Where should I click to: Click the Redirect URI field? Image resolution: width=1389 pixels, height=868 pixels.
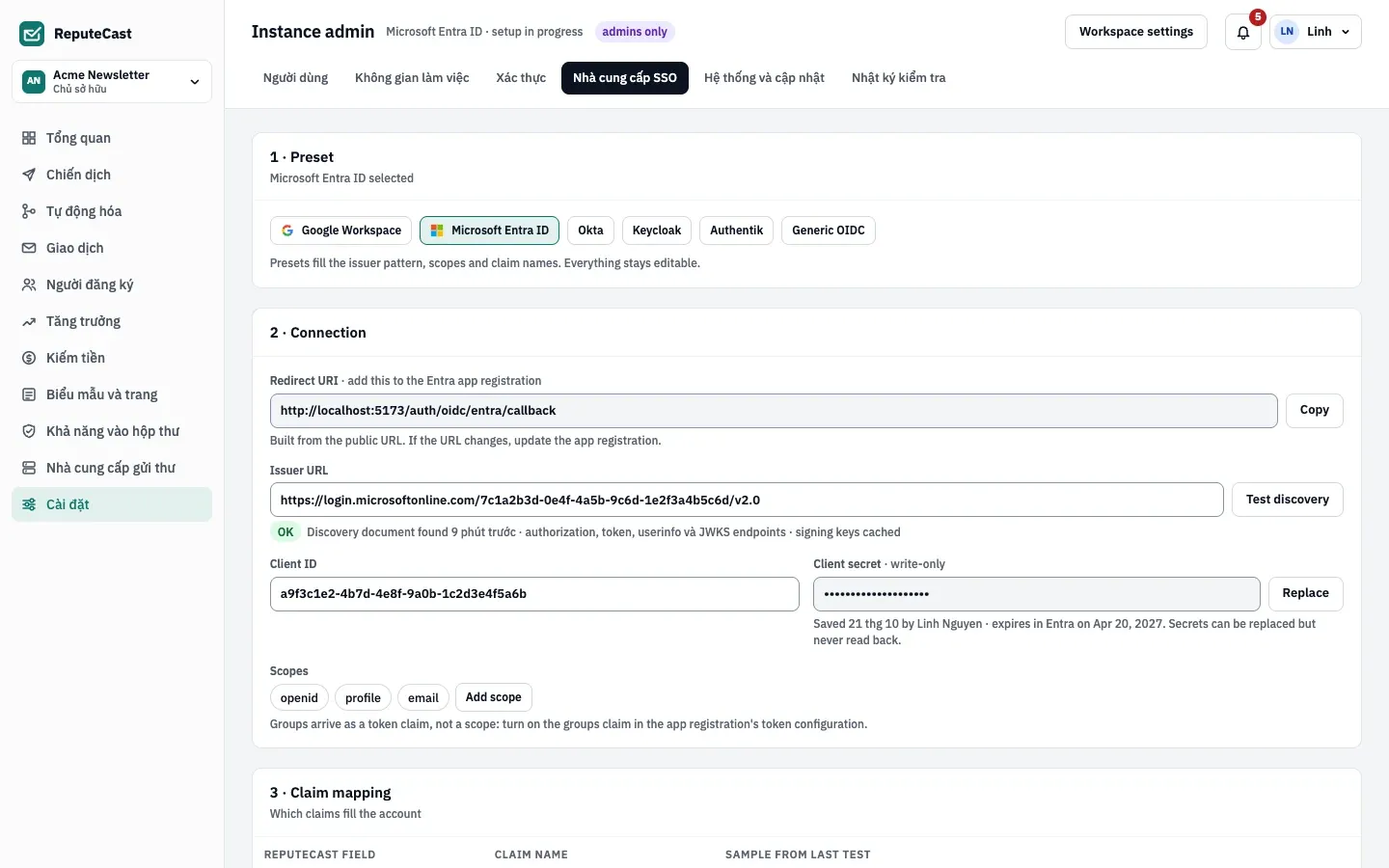coord(774,411)
